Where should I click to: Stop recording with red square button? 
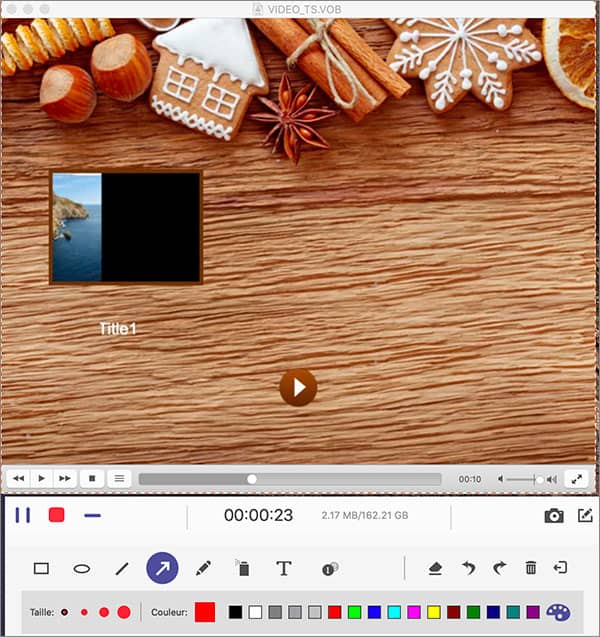tap(57, 515)
